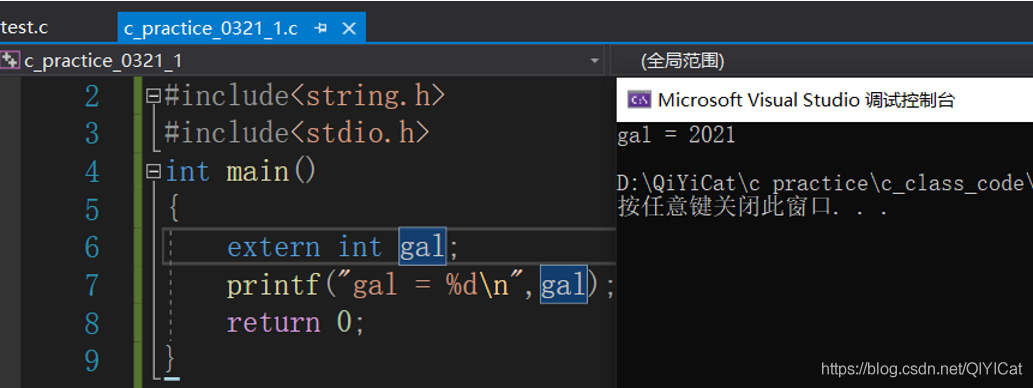Close the c_practice_0321_1.c tab
1033x388 pixels.
[x=349, y=29]
